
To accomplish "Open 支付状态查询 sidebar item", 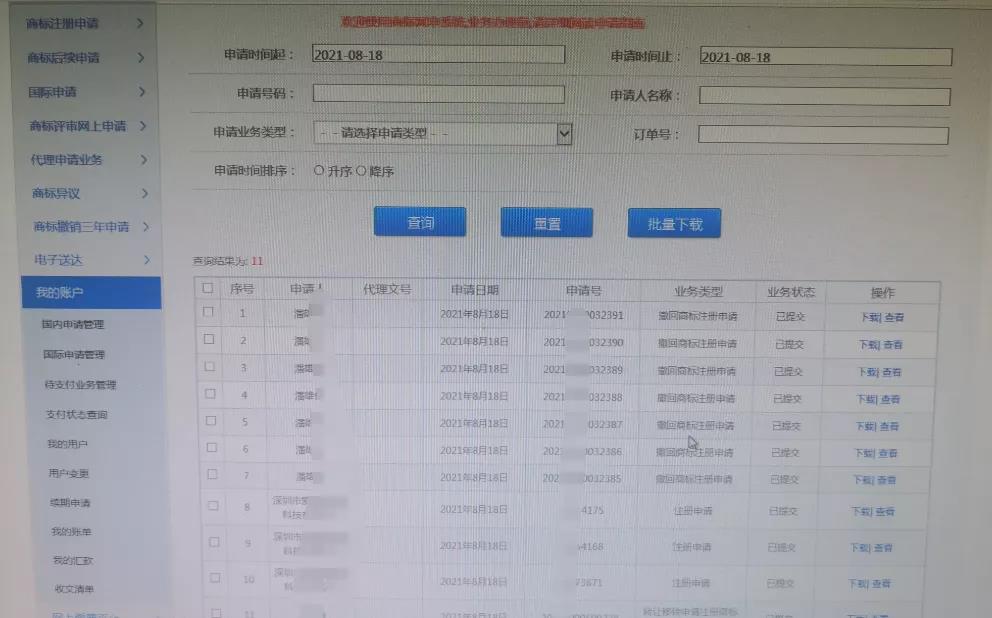I will click(76, 414).
